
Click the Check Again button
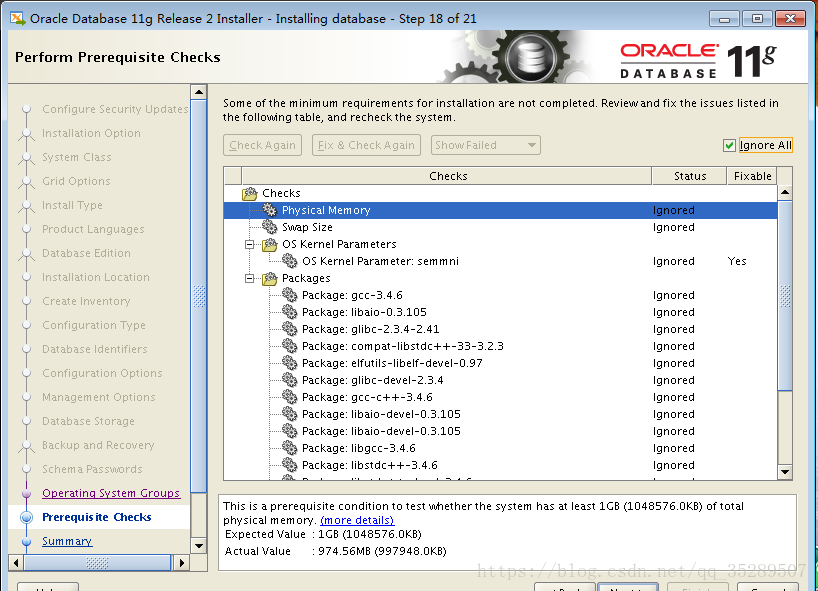pyautogui.click(x=262, y=145)
